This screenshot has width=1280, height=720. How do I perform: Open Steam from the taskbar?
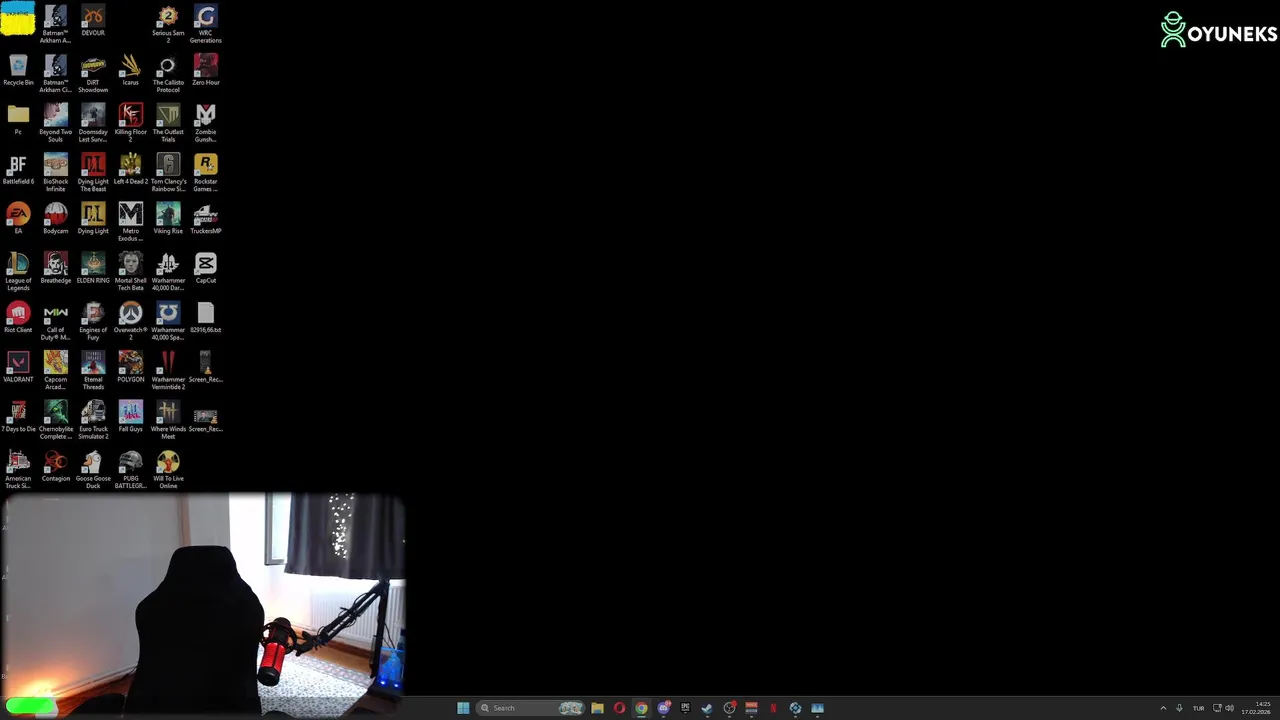(707, 708)
